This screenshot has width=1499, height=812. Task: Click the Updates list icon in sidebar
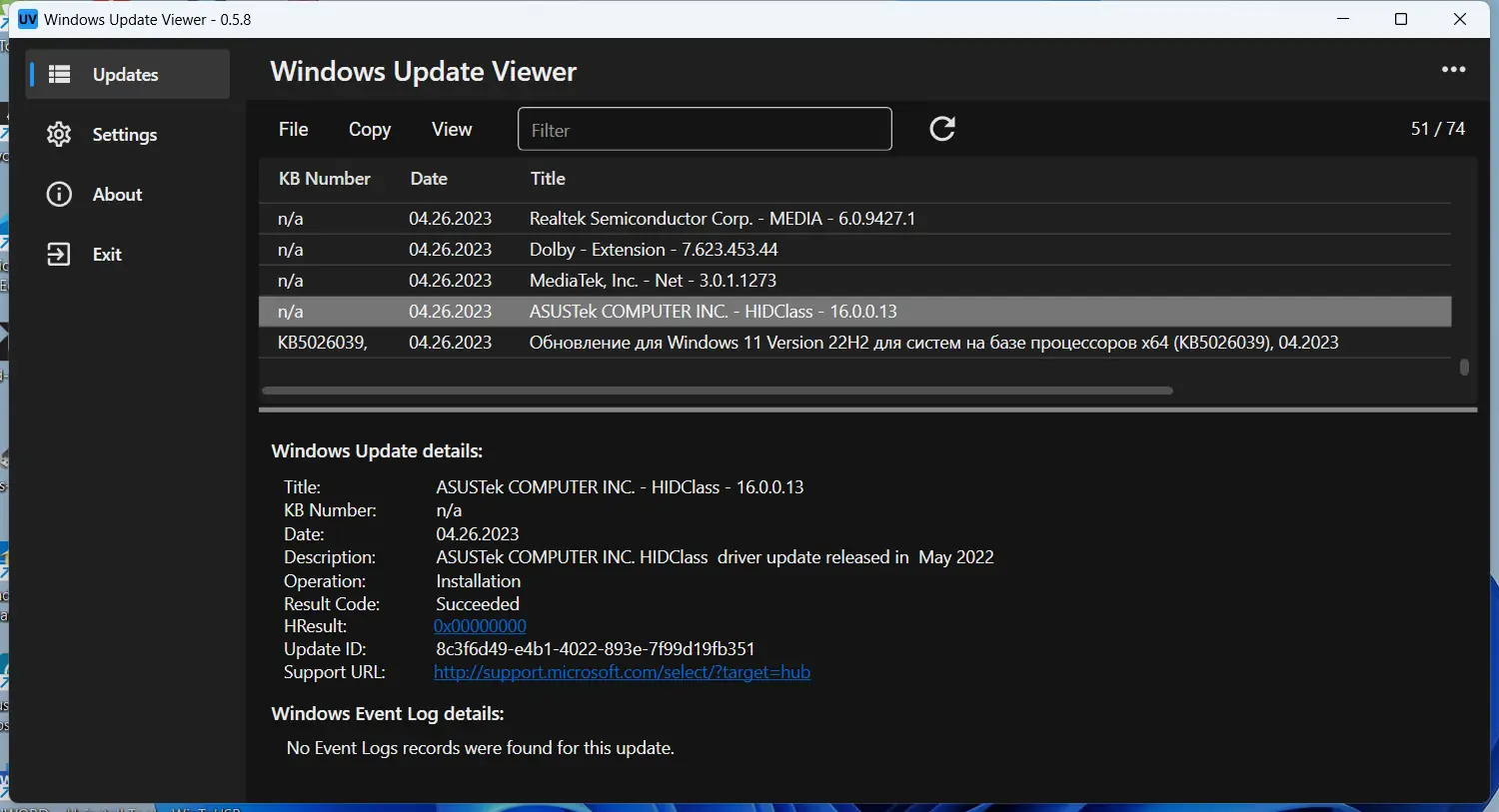click(60, 75)
